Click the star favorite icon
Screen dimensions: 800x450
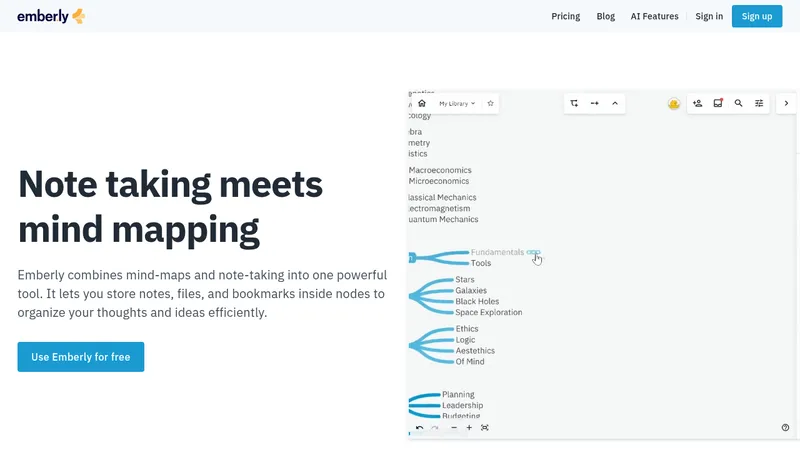490,104
